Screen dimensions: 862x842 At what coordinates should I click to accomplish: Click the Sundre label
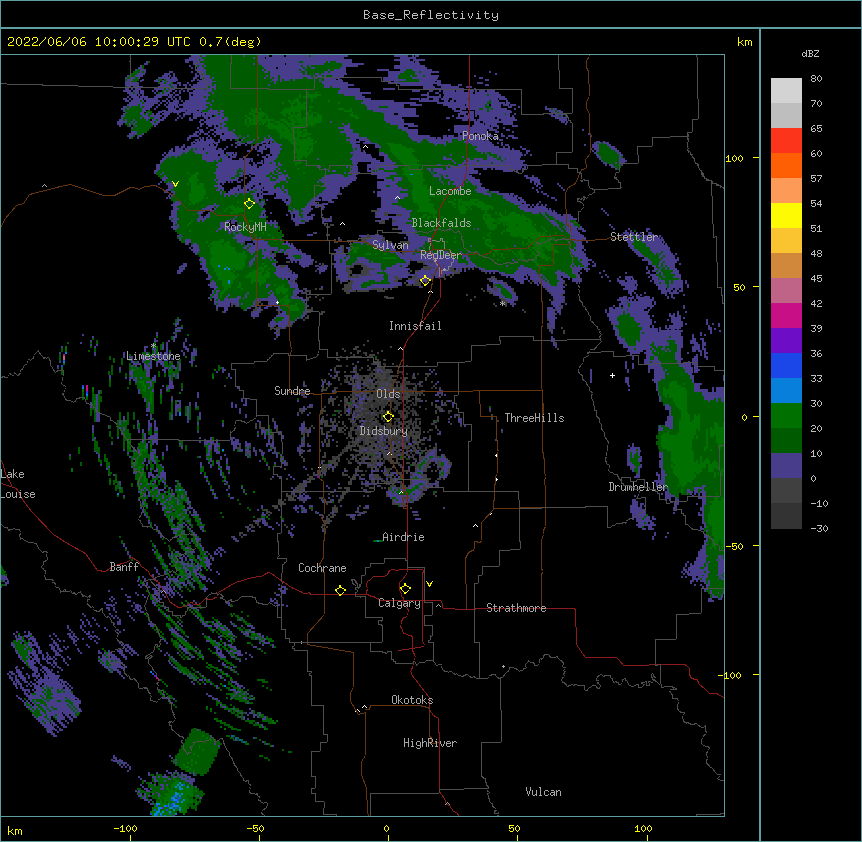(x=292, y=391)
